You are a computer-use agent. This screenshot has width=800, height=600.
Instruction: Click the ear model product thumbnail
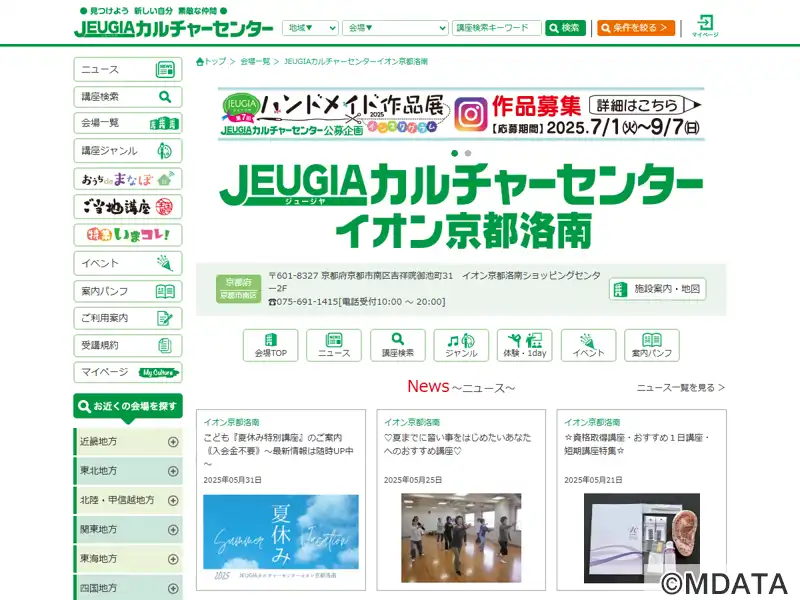click(642, 538)
